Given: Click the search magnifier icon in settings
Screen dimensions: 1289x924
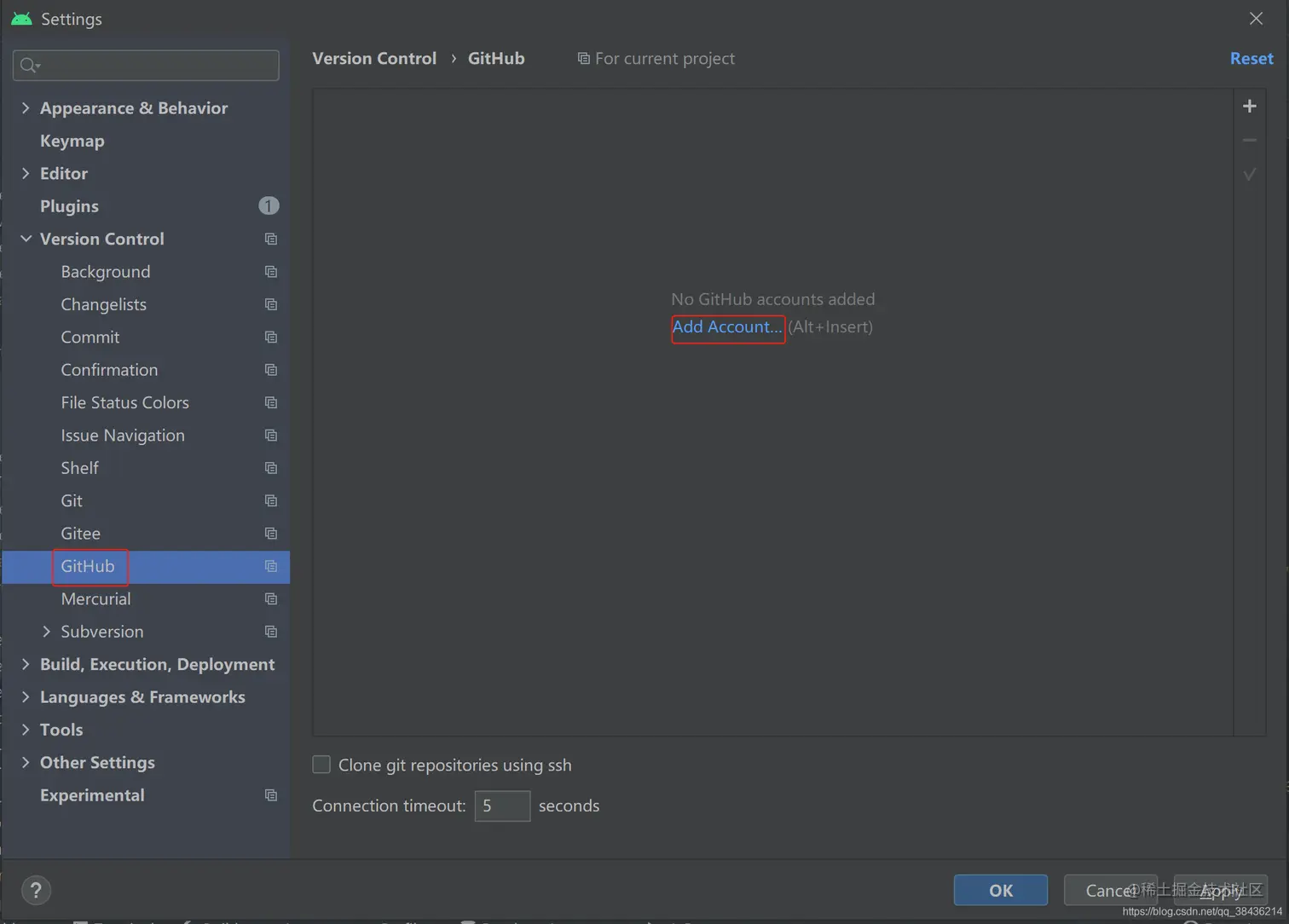Looking at the screenshot, I should [x=30, y=66].
